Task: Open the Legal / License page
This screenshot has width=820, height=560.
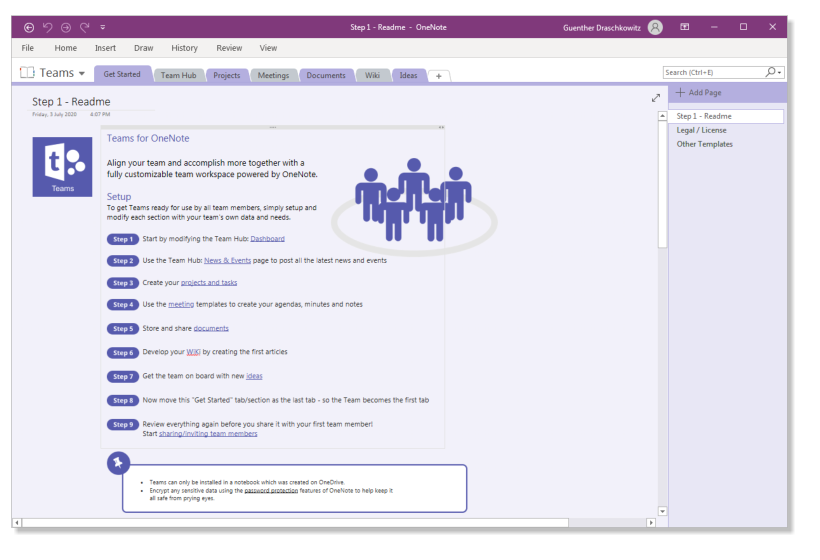Action: (701, 130)
